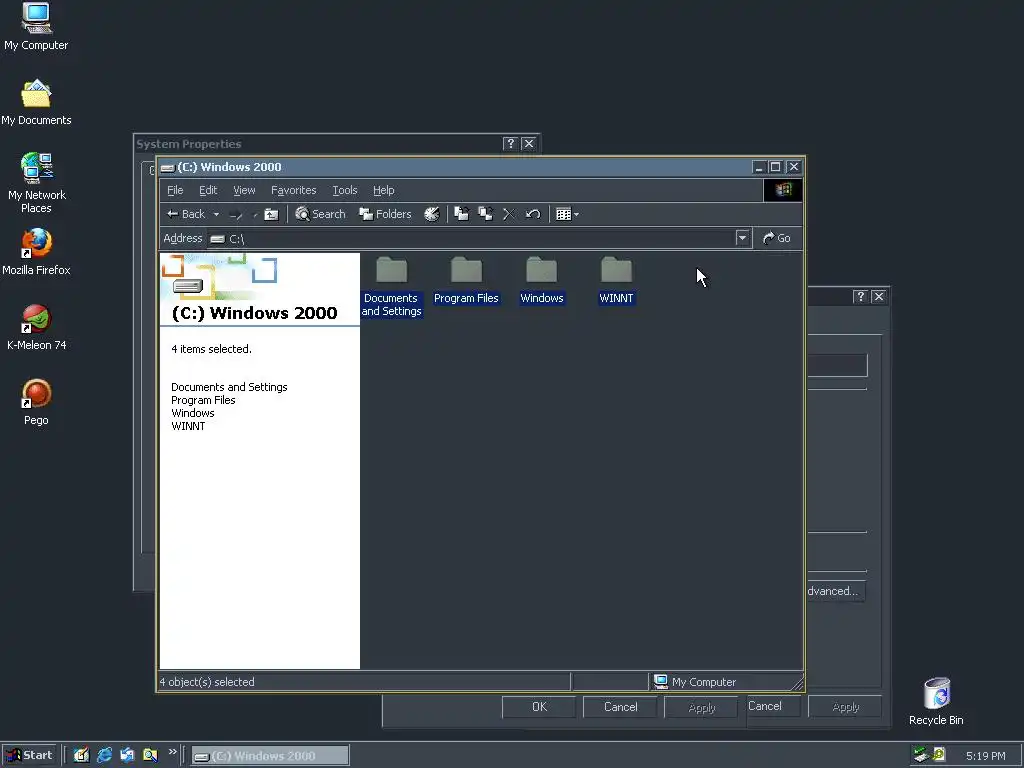
Task: Open the Search pane
Action: point(320,214)
